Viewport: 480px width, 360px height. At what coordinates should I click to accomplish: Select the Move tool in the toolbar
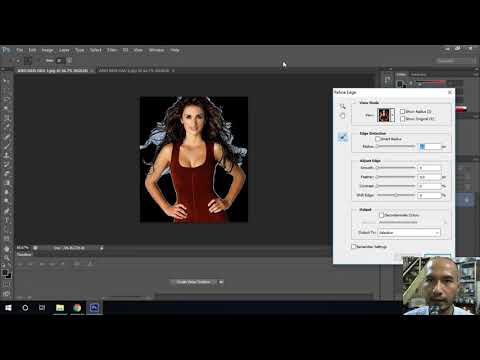(x=6, y=81)
